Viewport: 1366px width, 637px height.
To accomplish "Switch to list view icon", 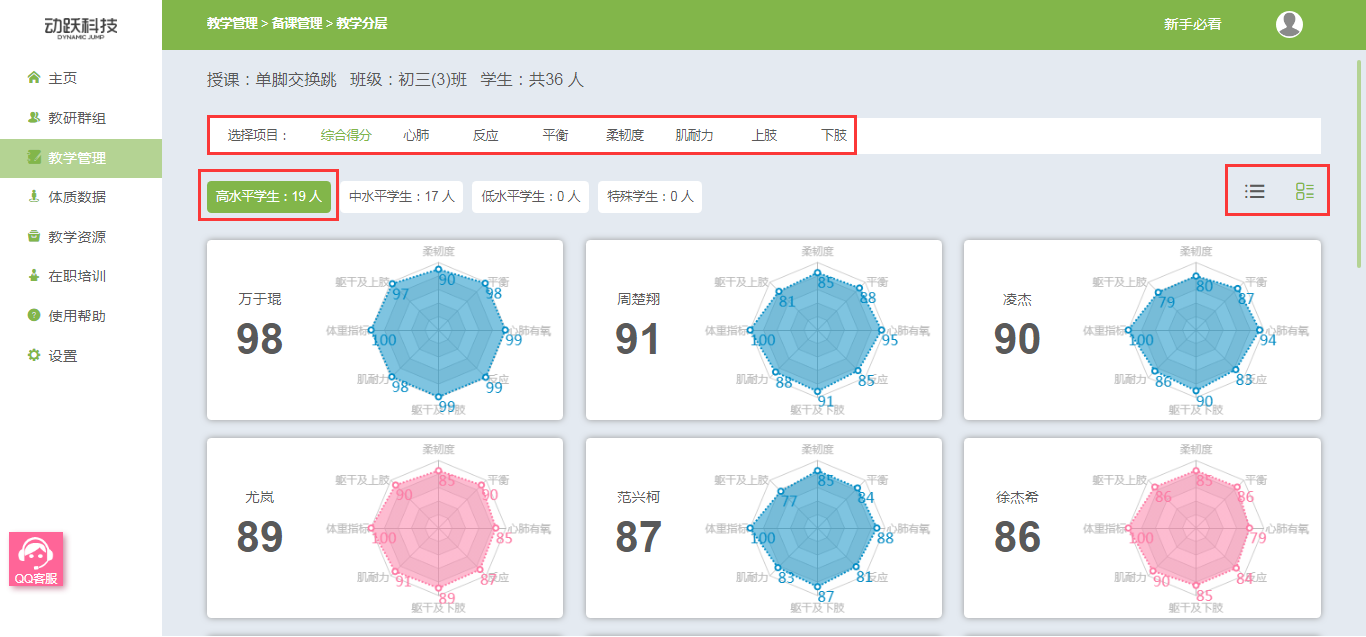I will point(1255,191).
